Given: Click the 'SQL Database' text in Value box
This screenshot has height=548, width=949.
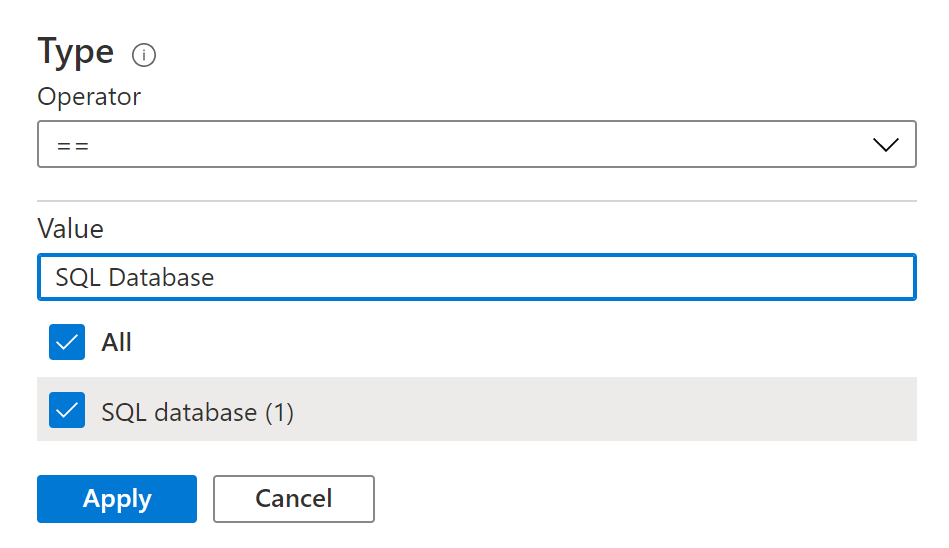Looking at the screenshot, I should pos(135,277).
